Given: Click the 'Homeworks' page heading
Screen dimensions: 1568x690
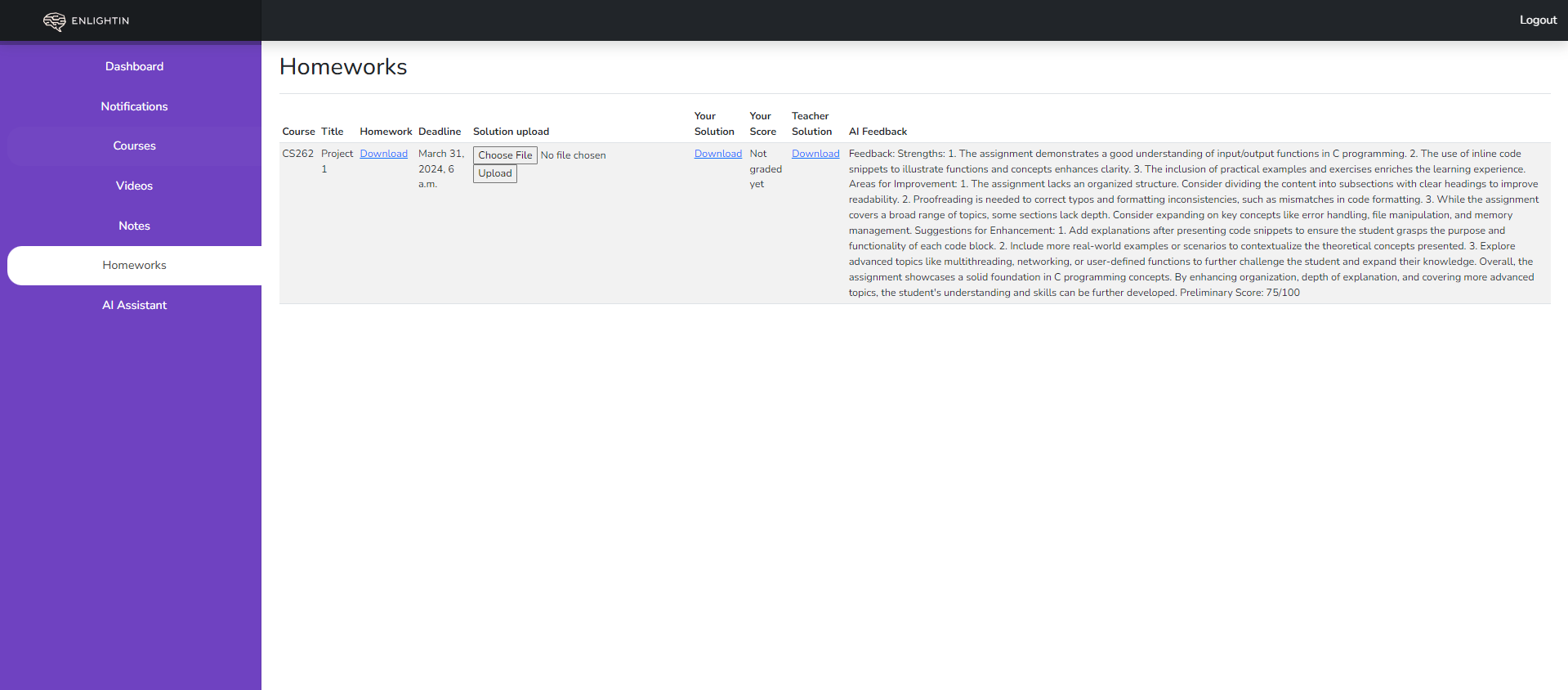Looking at the screenshot, I should click(343, 67).
